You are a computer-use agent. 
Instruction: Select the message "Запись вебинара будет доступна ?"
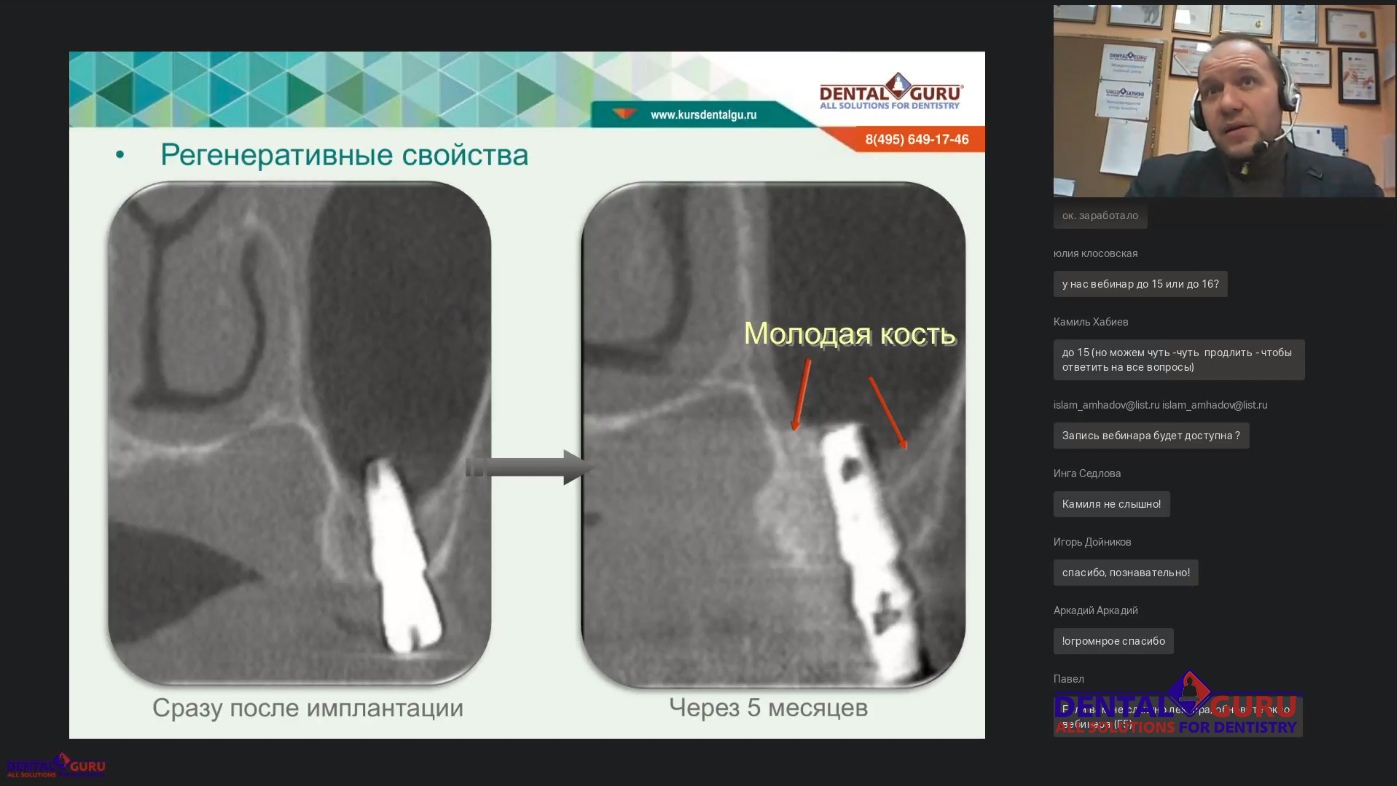click(1151, 435)
